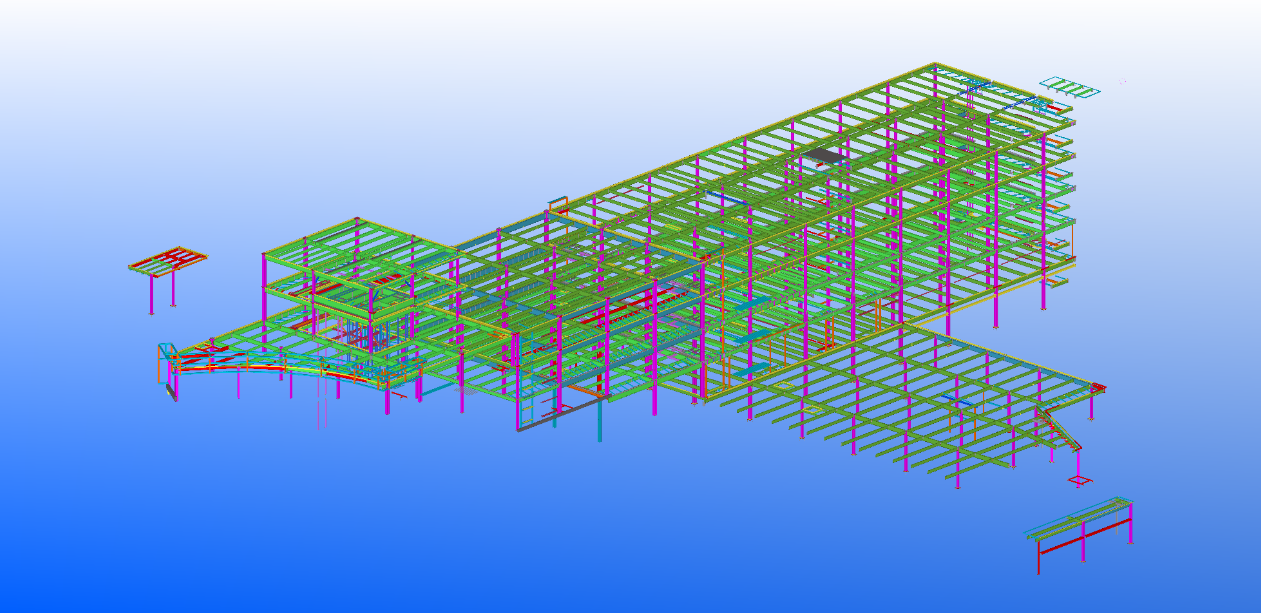This screenshot has width=1261, height=613.
Task: Click the red staircase stringer at the right corner
Action: coord(1058,430)
